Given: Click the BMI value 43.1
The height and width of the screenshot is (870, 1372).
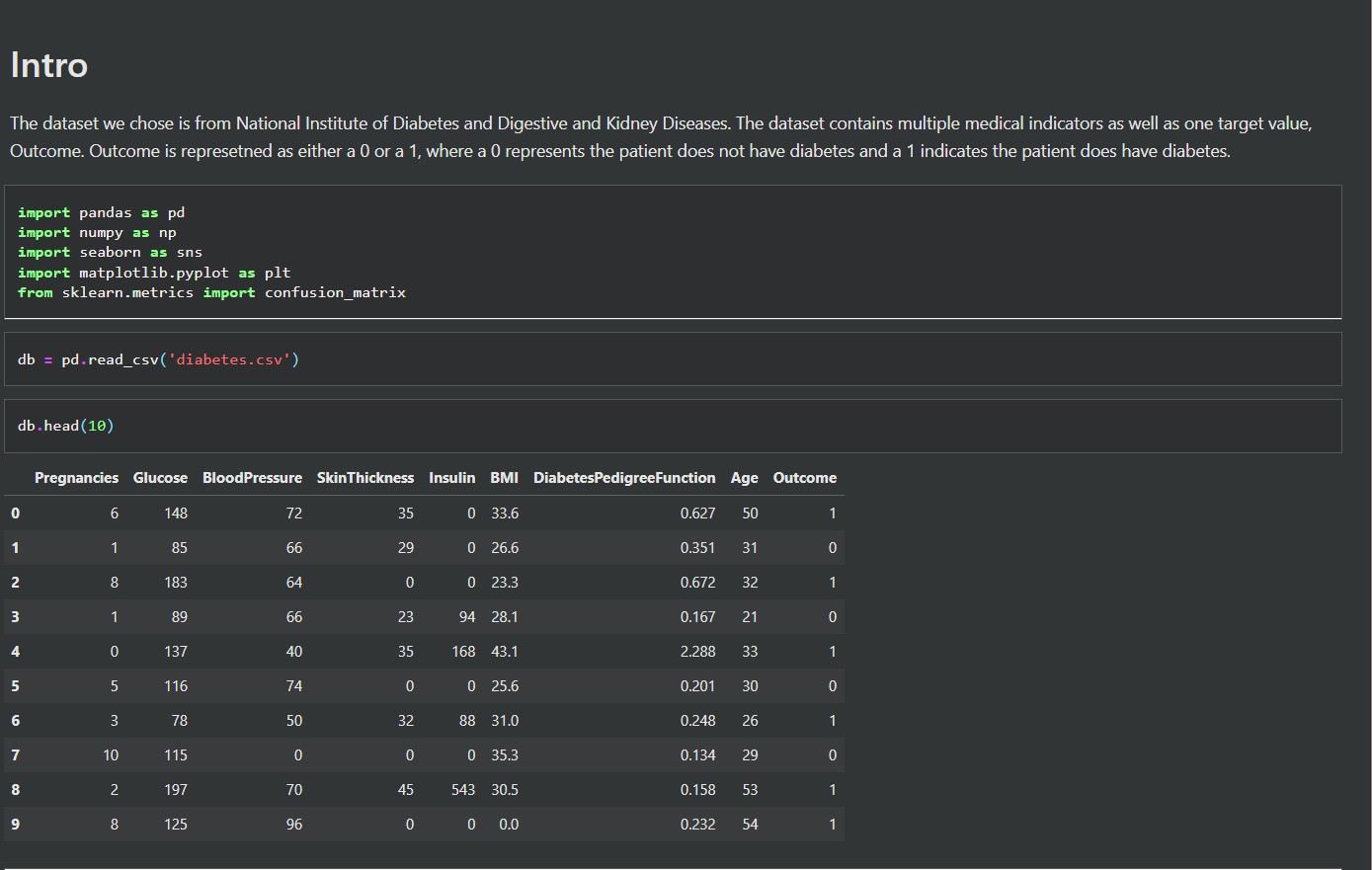Looking at the screenshot, I should (505, 652).
